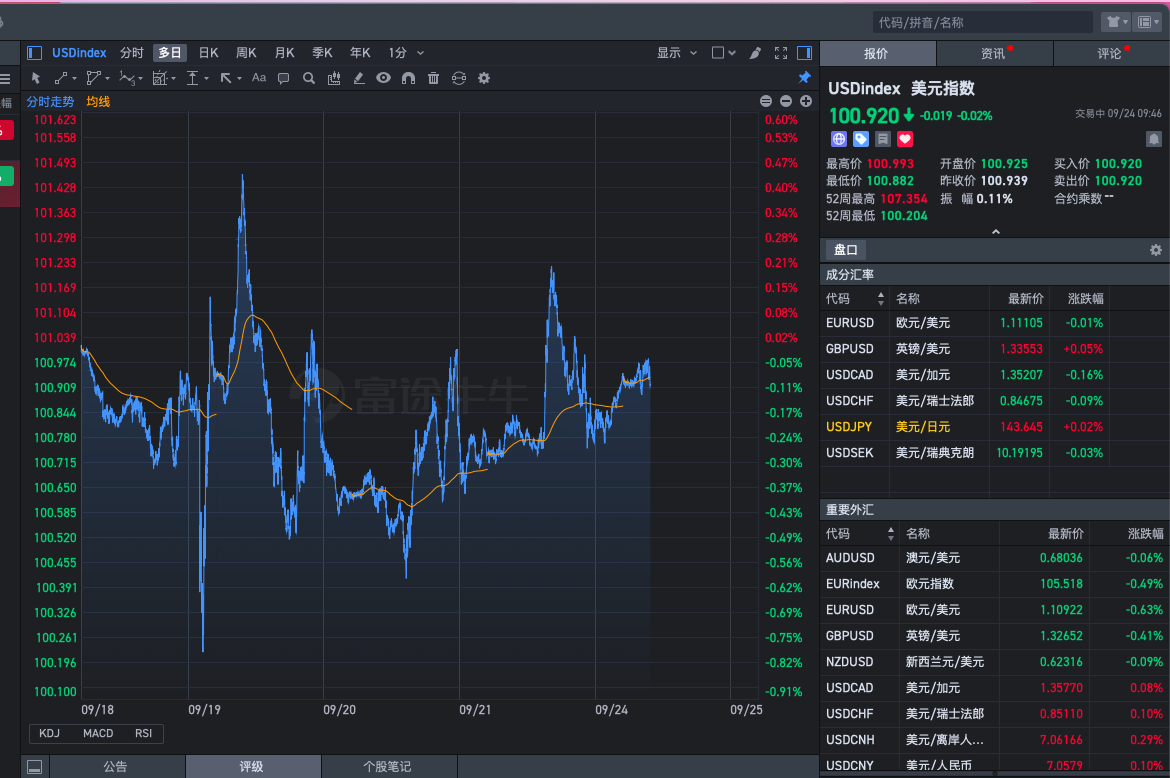1170x778 pixels.
Task: Open drawing toolbar settings gear
Action: 484,78
